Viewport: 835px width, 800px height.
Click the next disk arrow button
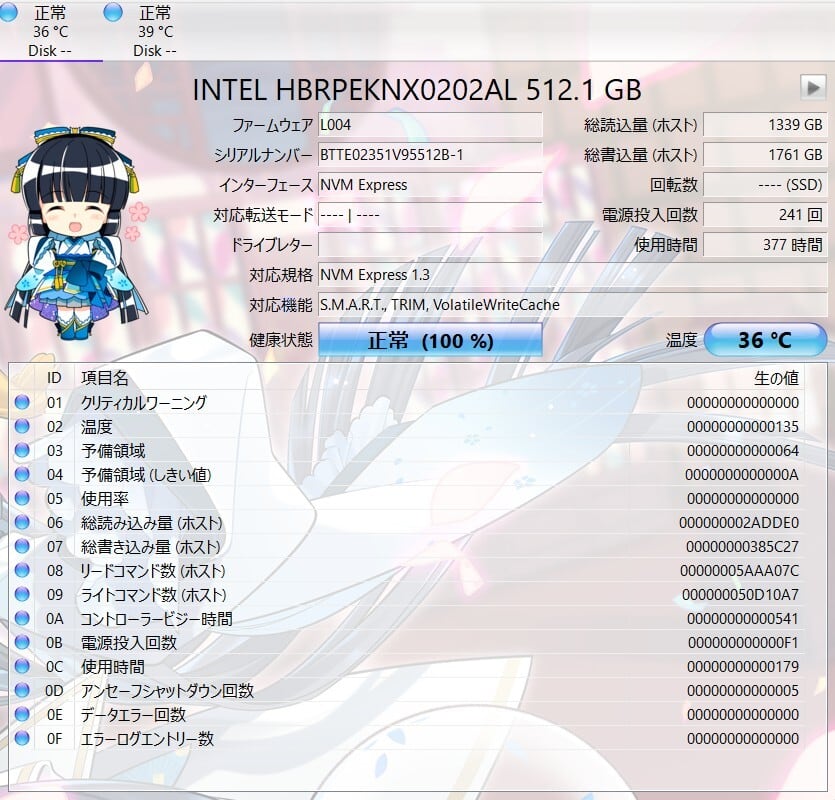813,87
